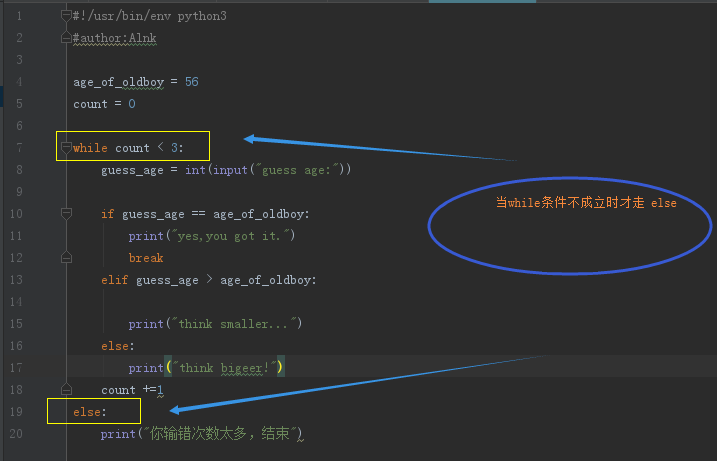The height and width of the screenshot is (461, 717).
Task: Click line number 14 in the gutter
Action: coord(16,301)
